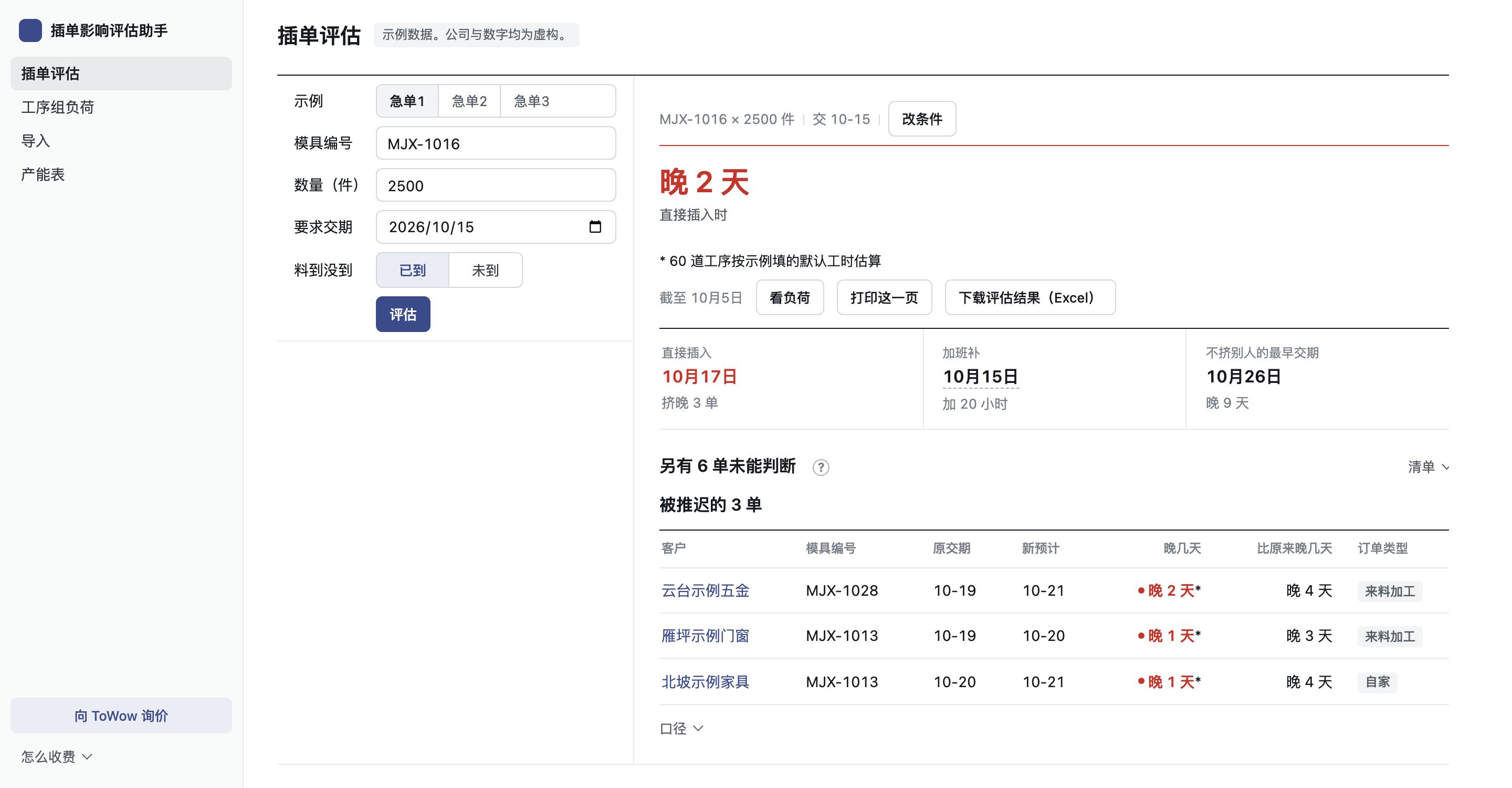Click 晚 2 天* cell in table
The width and height of the screenshot is (1512, 788).
pyautogui.click(x=1169, y=590)
